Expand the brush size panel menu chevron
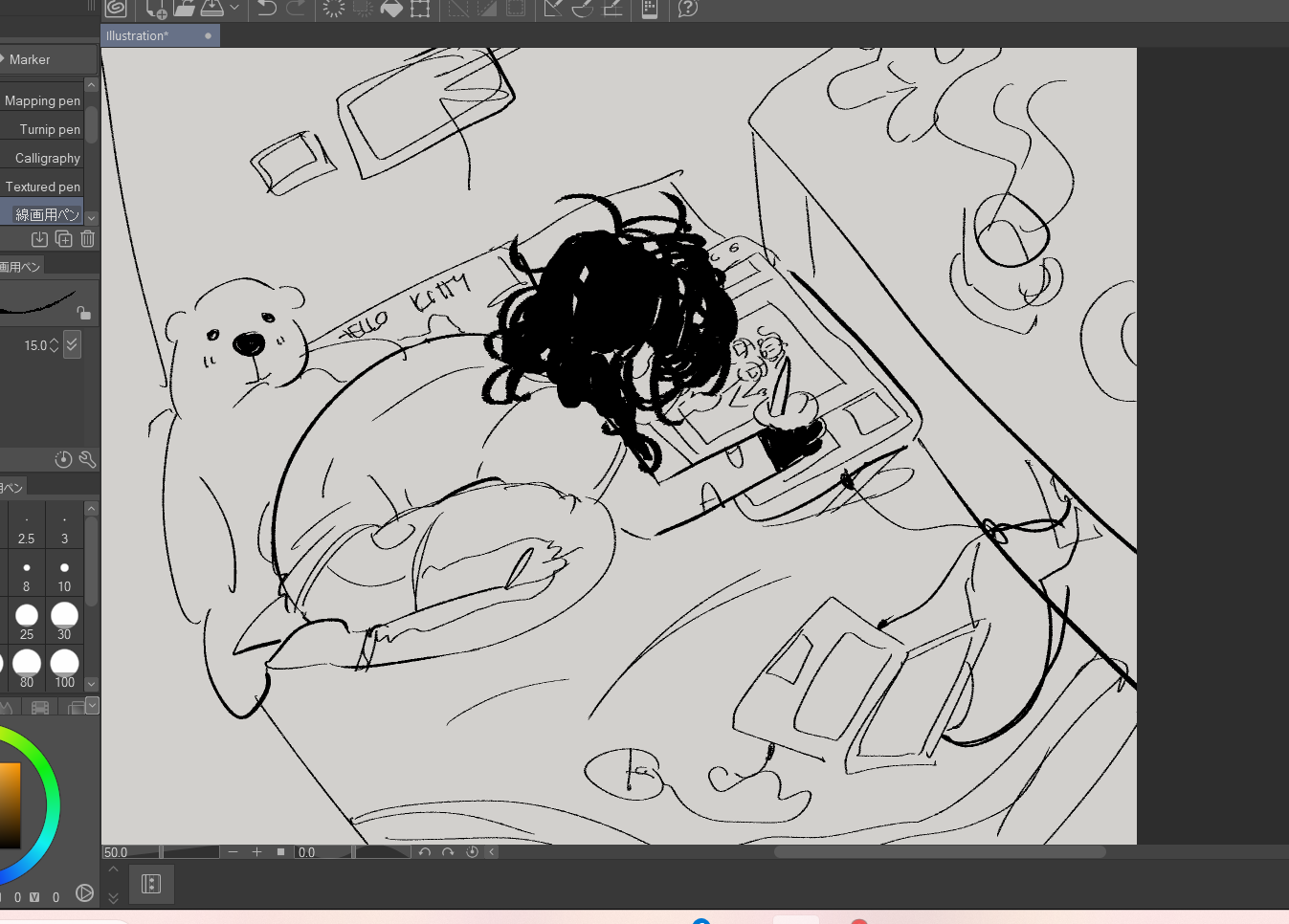 point(92,706)
